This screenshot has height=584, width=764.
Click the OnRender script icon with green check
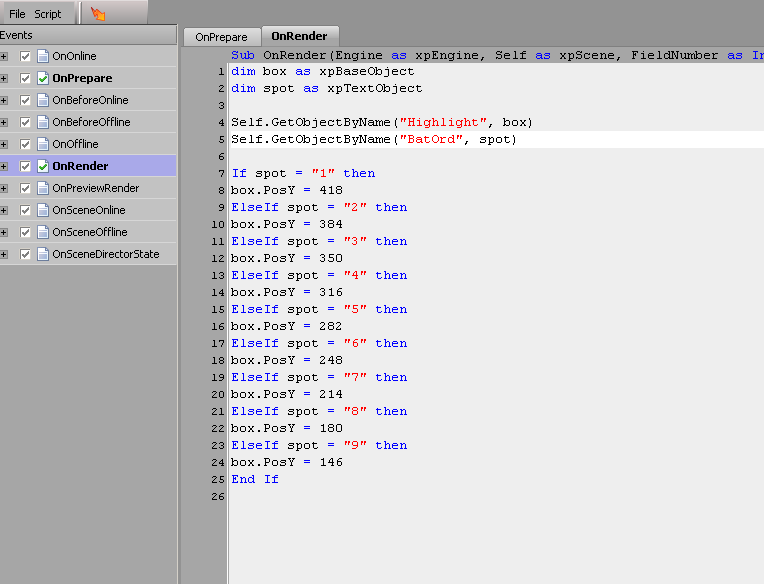(x=43, y=166)
